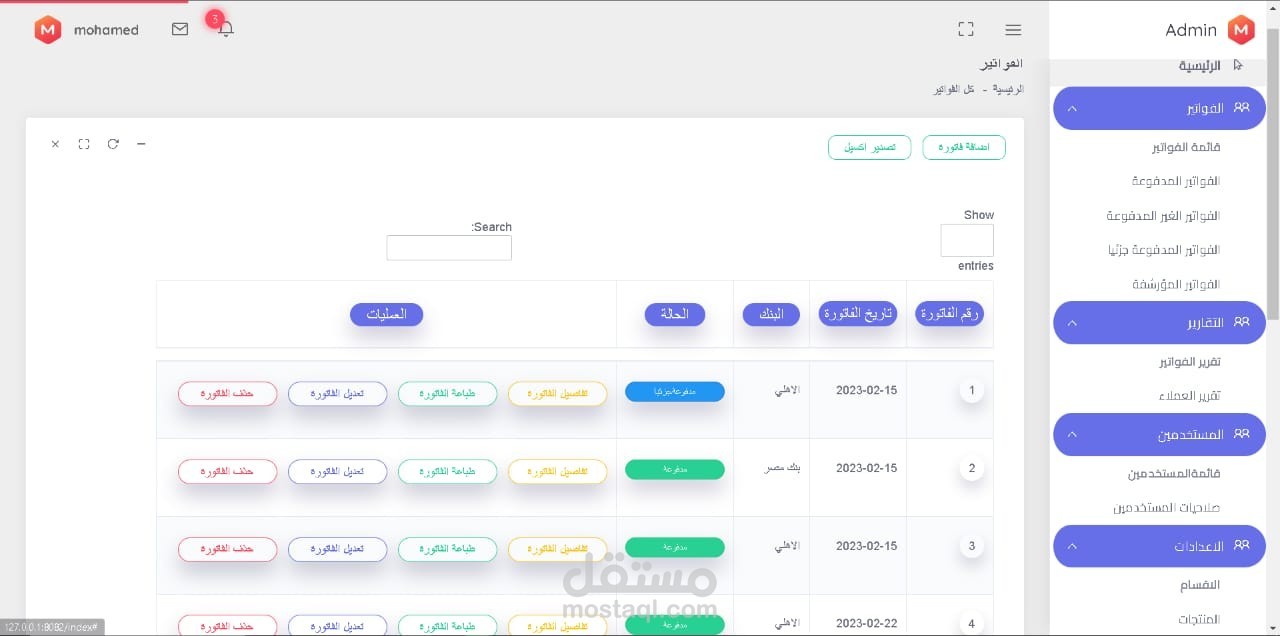Sort by تاريخ الفاتورة column header
The width and height of the screenshot is (1280, 636).
pyautogui.click(x=858, y=314)
